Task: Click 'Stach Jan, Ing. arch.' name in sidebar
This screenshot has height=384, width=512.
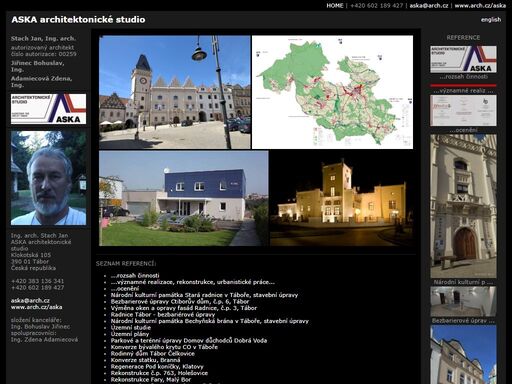Action: pos(43,39)
